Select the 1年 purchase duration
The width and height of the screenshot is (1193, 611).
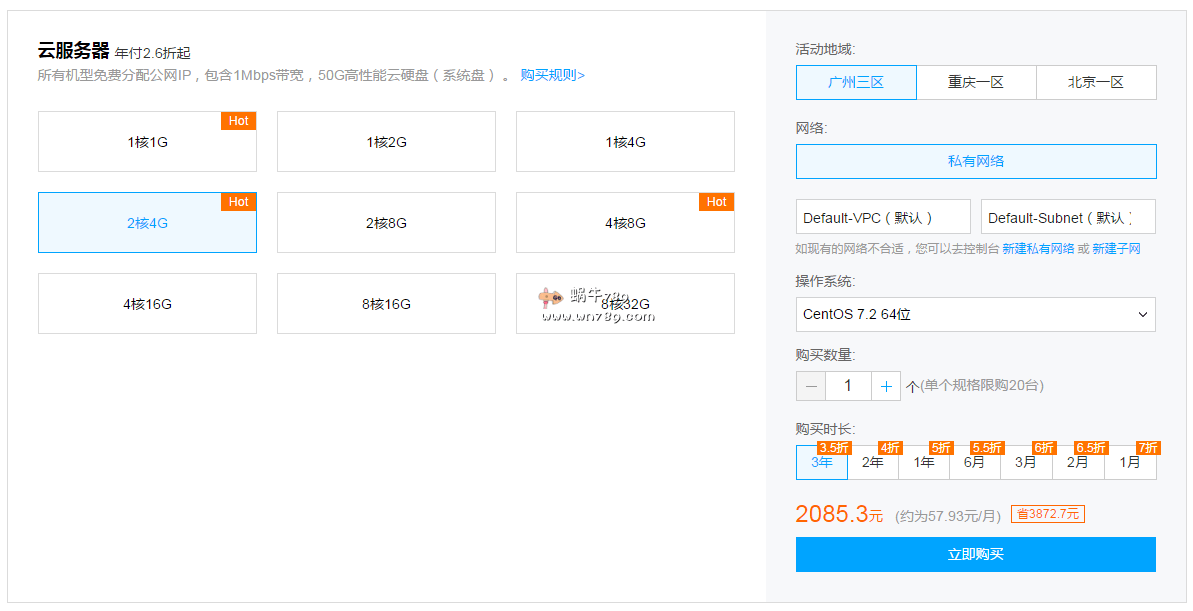coord(924,462)
